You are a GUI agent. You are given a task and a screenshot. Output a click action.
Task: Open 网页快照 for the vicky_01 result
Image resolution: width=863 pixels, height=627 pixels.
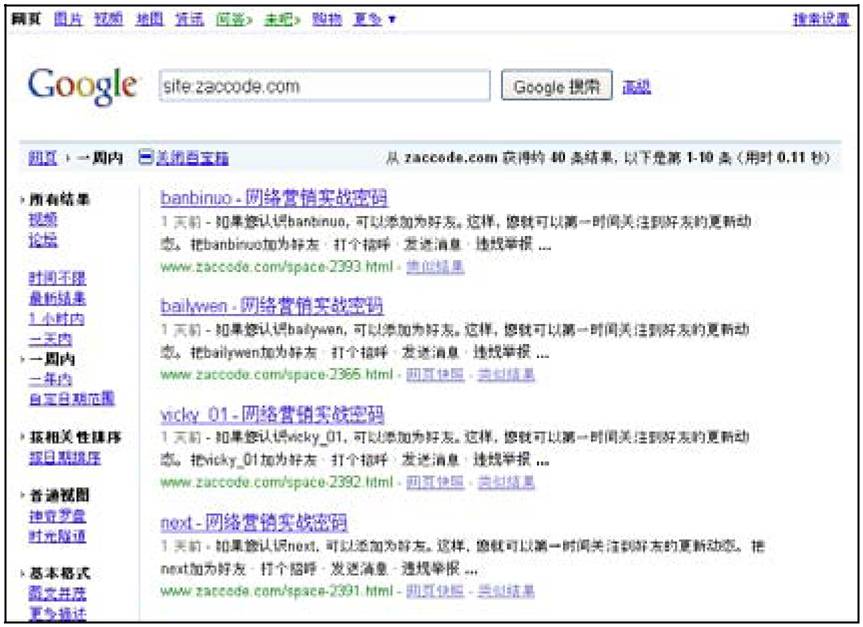435,483
